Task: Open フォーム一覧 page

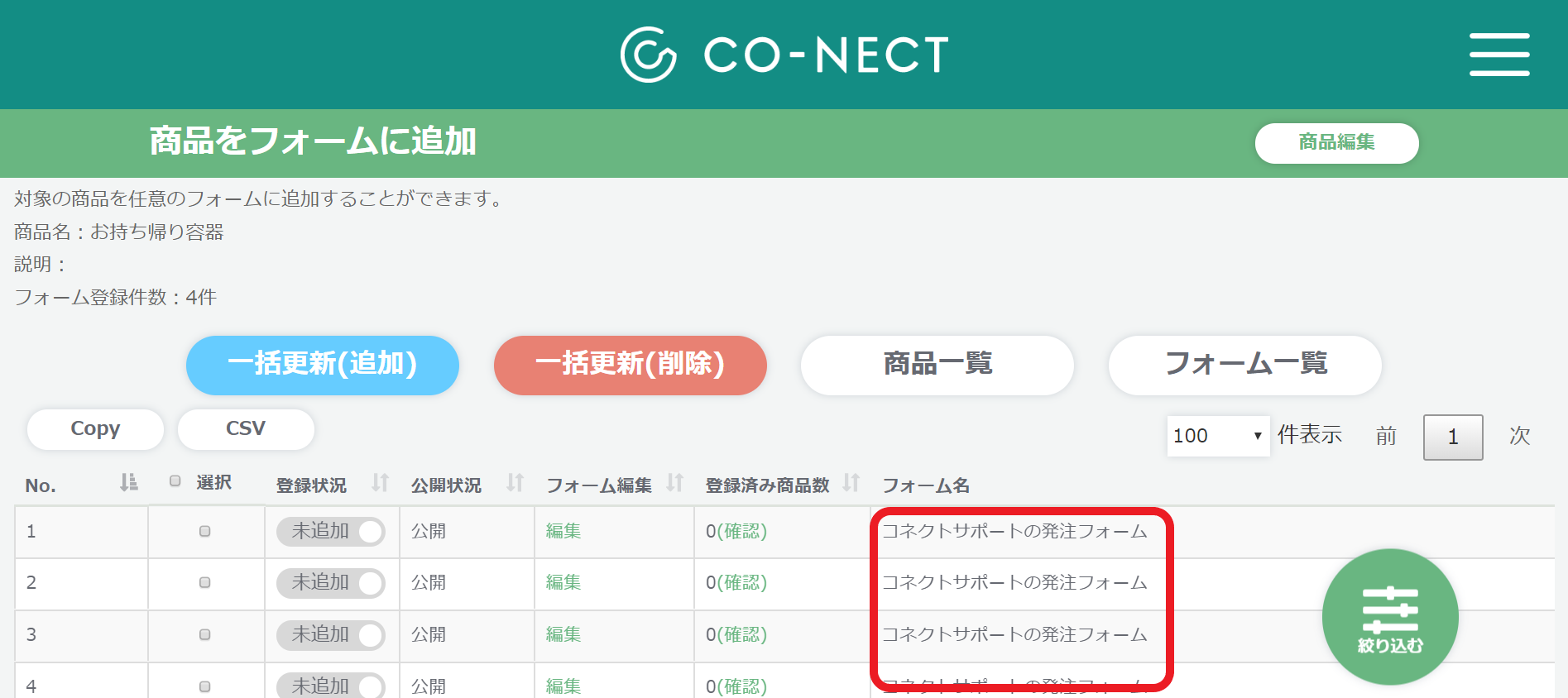Action: [1245, 365]
